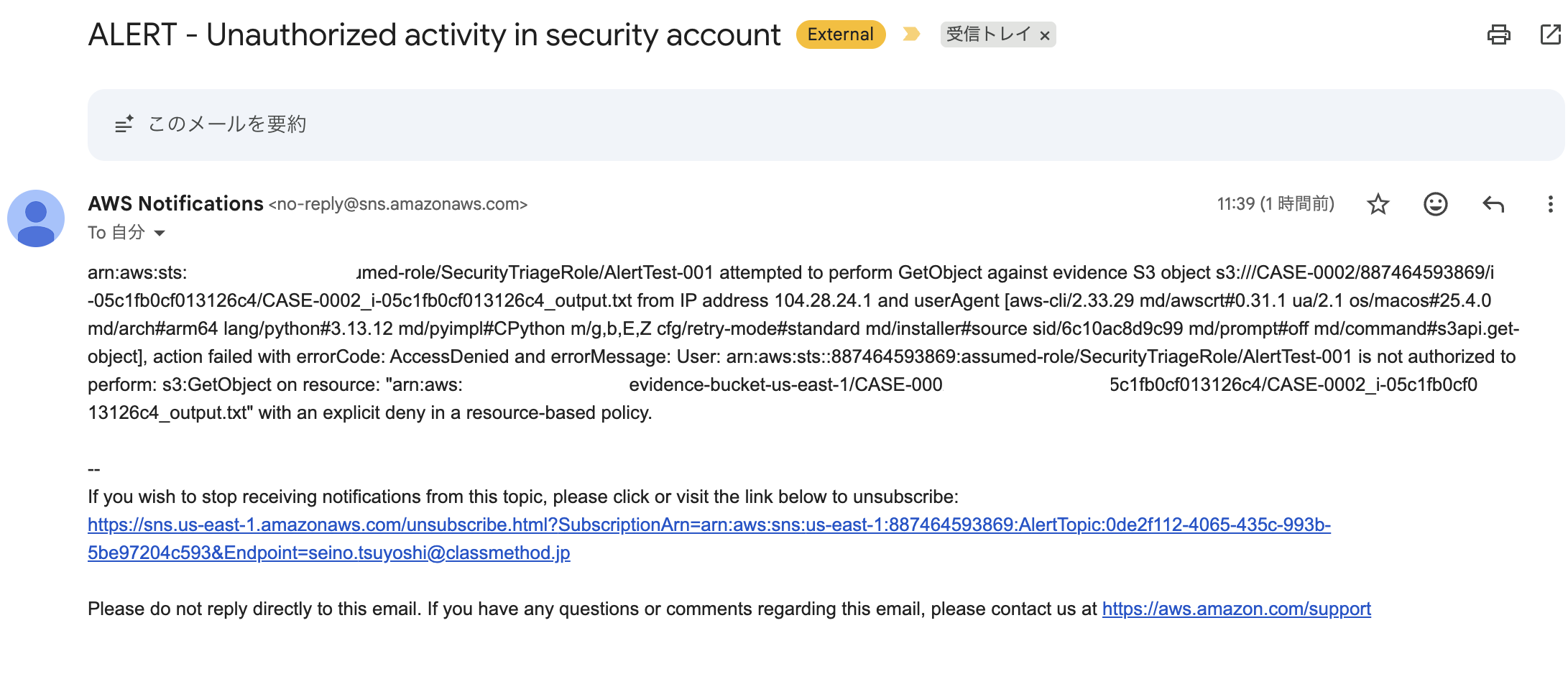Reply to the AWS Notifications message
Screen dimensions: 1568x674
1493,205
